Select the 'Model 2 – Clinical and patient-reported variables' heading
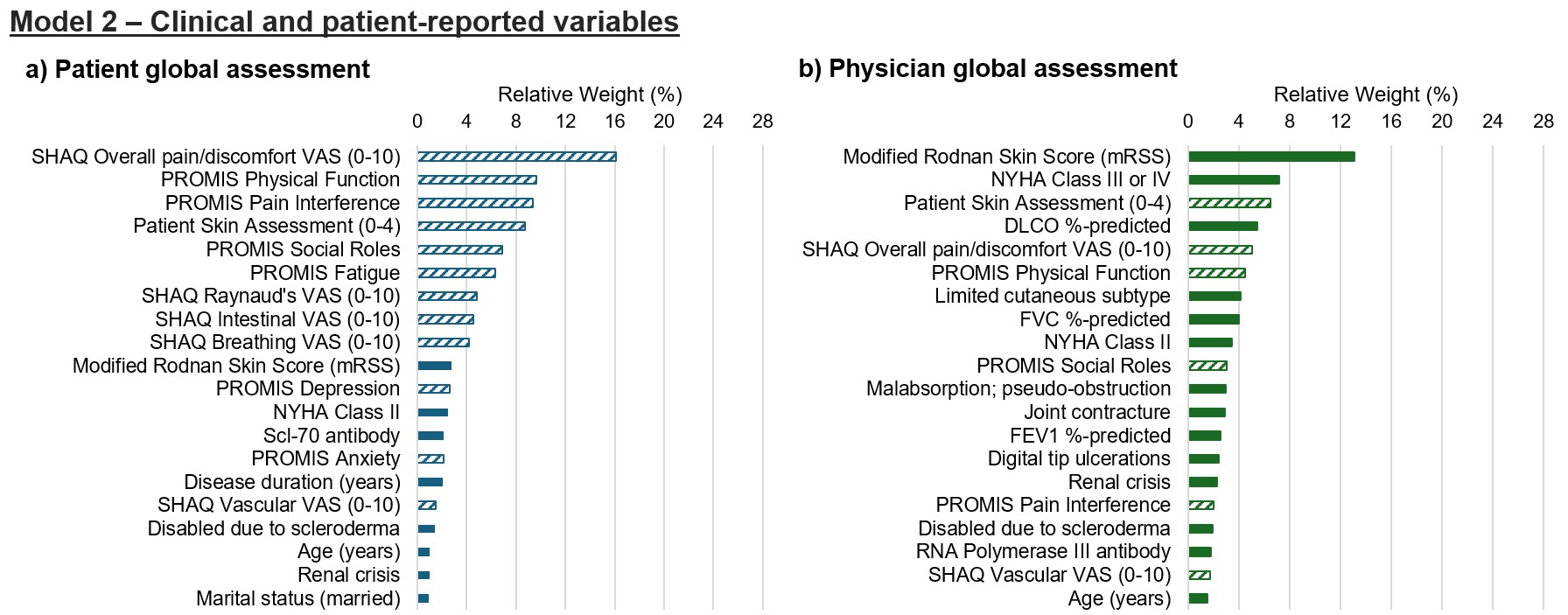Viewport: 1568px width, 615px height. pos(344,22)
